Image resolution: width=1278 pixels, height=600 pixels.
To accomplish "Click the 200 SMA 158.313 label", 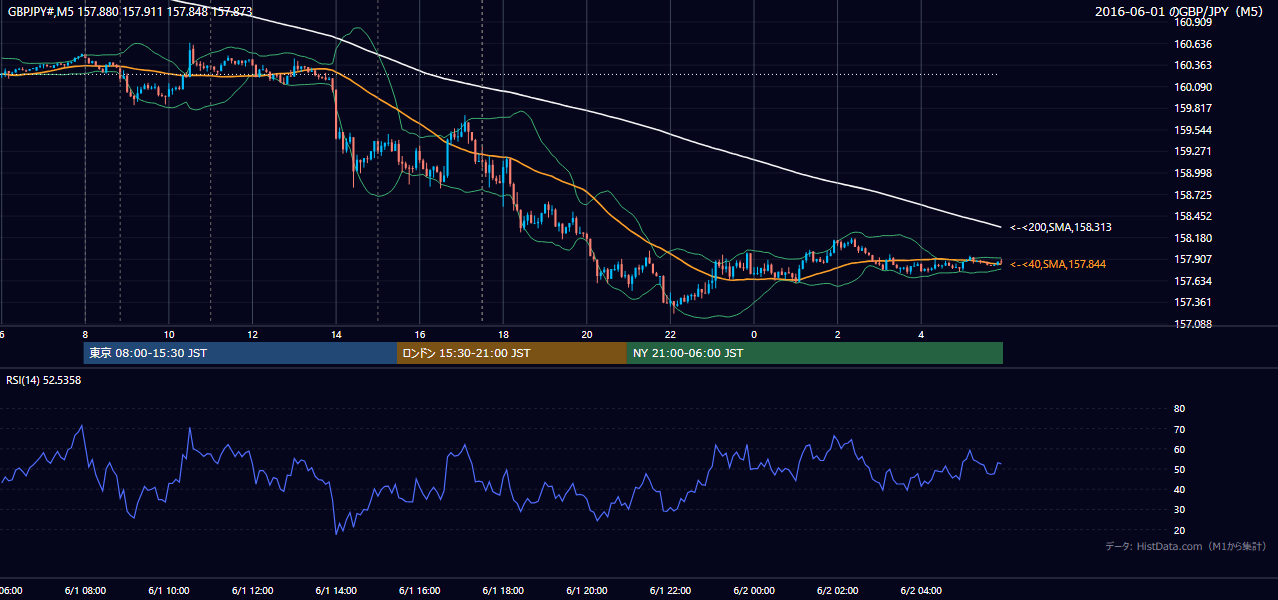I will (x=1061, y=228).
